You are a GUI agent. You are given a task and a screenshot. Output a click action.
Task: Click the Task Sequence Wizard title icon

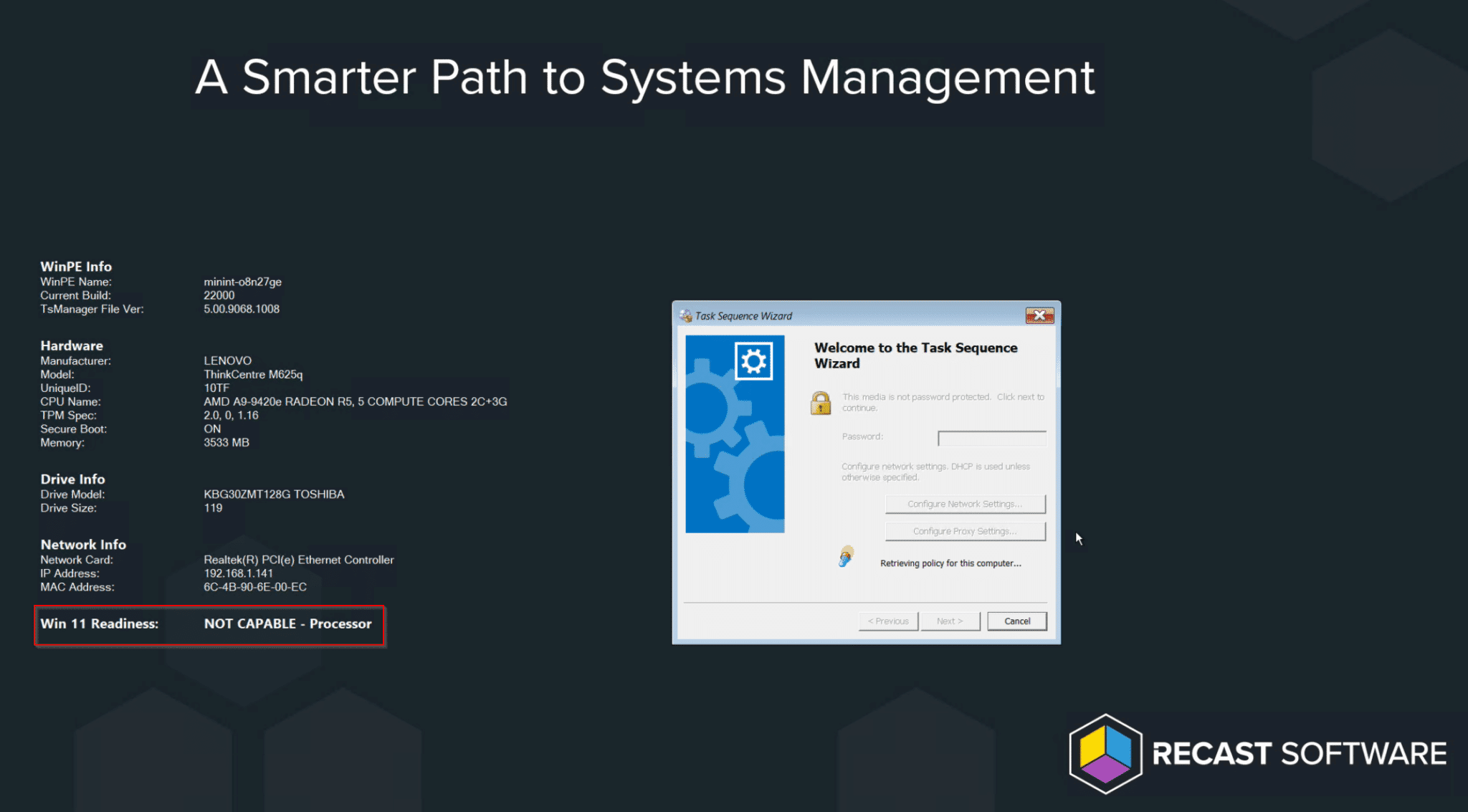click(686, 316)
